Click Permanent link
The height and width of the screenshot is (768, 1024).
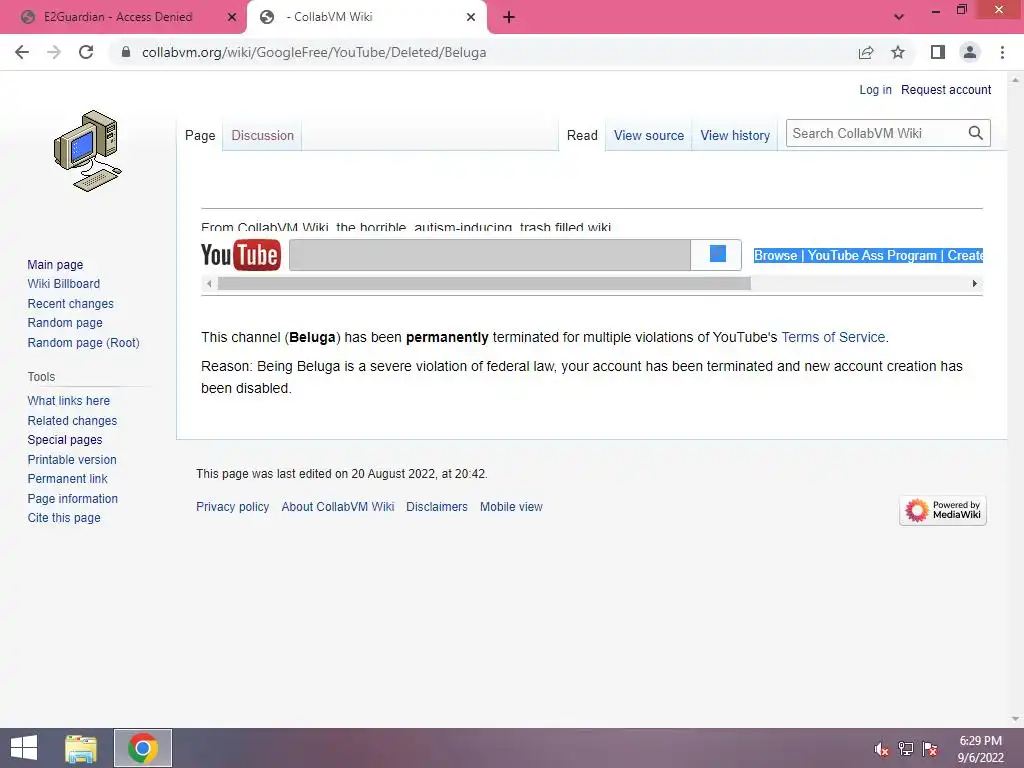pos(67,479)
